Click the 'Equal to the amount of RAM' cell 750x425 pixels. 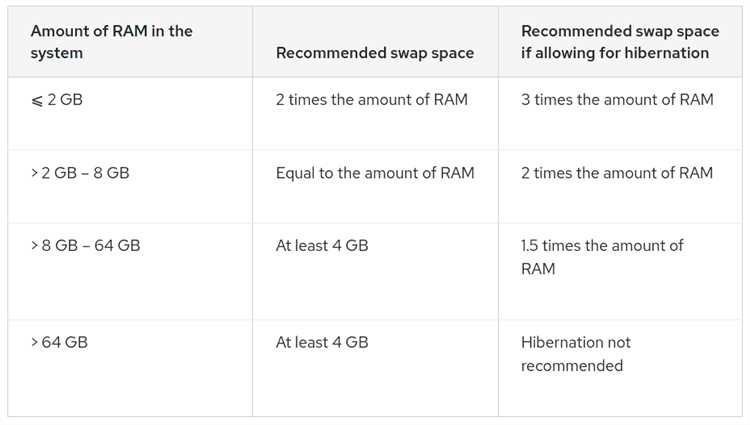click(x=375, y=173)
